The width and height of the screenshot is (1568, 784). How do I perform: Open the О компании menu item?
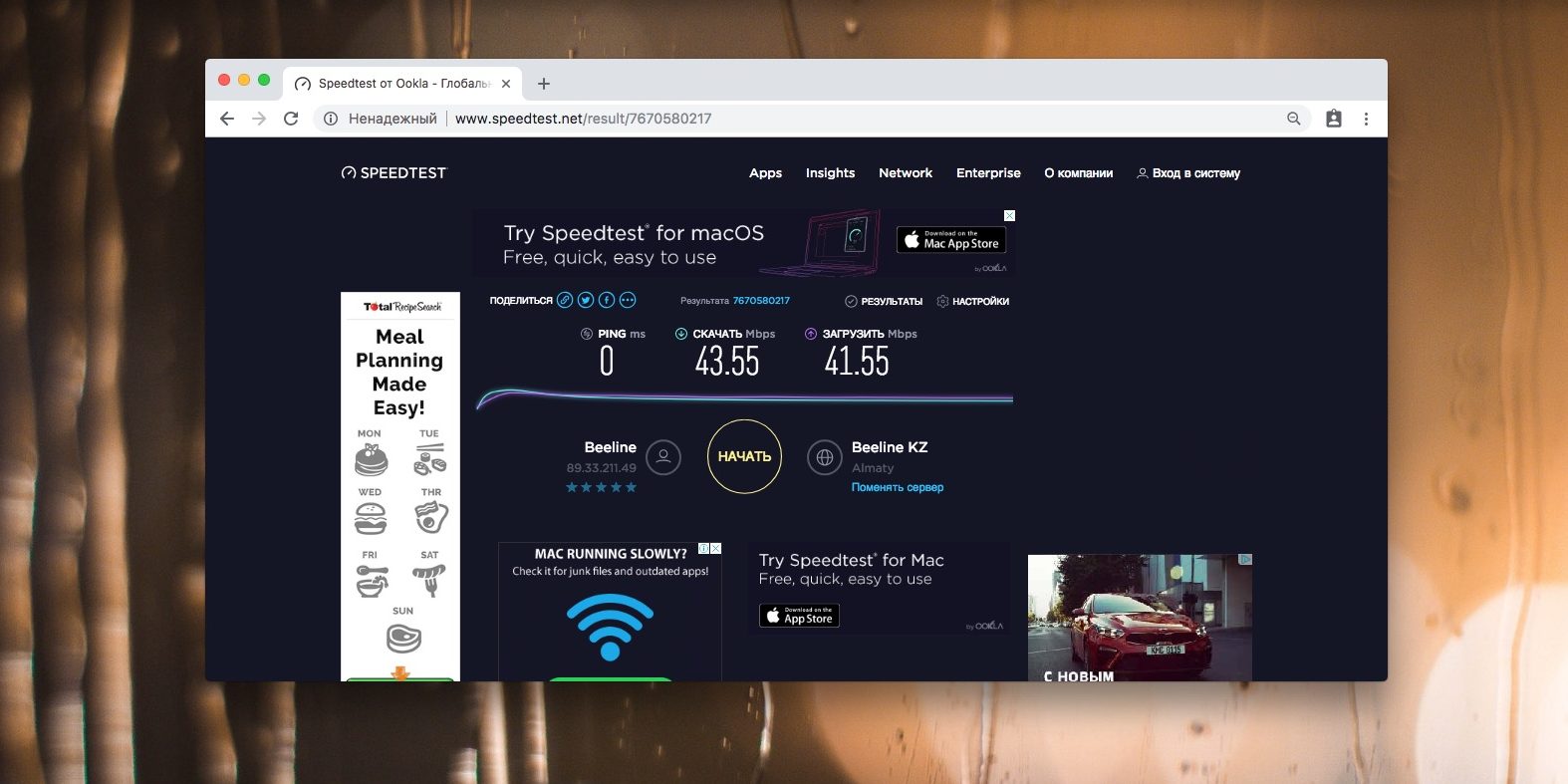pyautogui.click(x=1078, y=172)
